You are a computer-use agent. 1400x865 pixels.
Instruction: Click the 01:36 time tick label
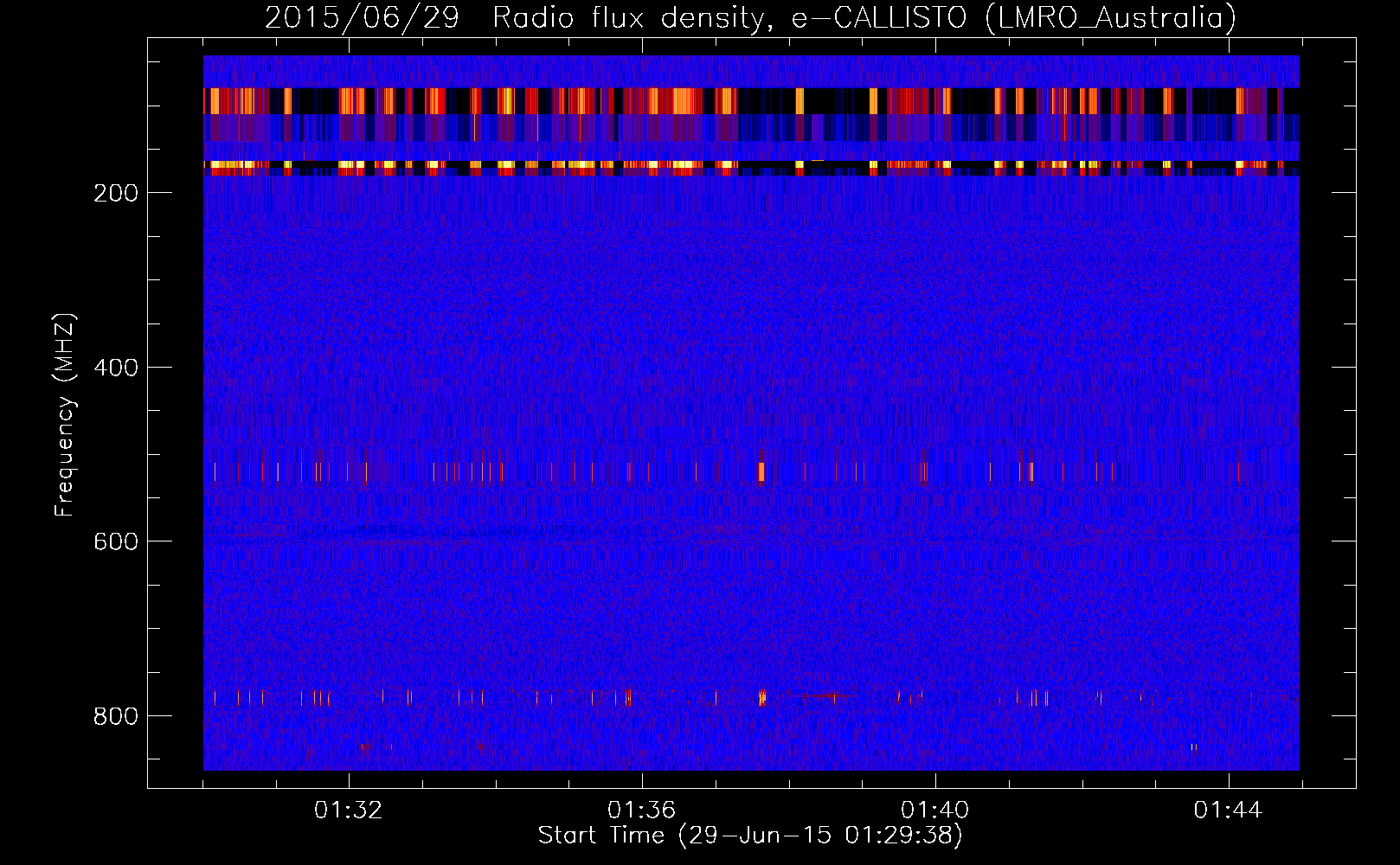click(x=642, y=811)
